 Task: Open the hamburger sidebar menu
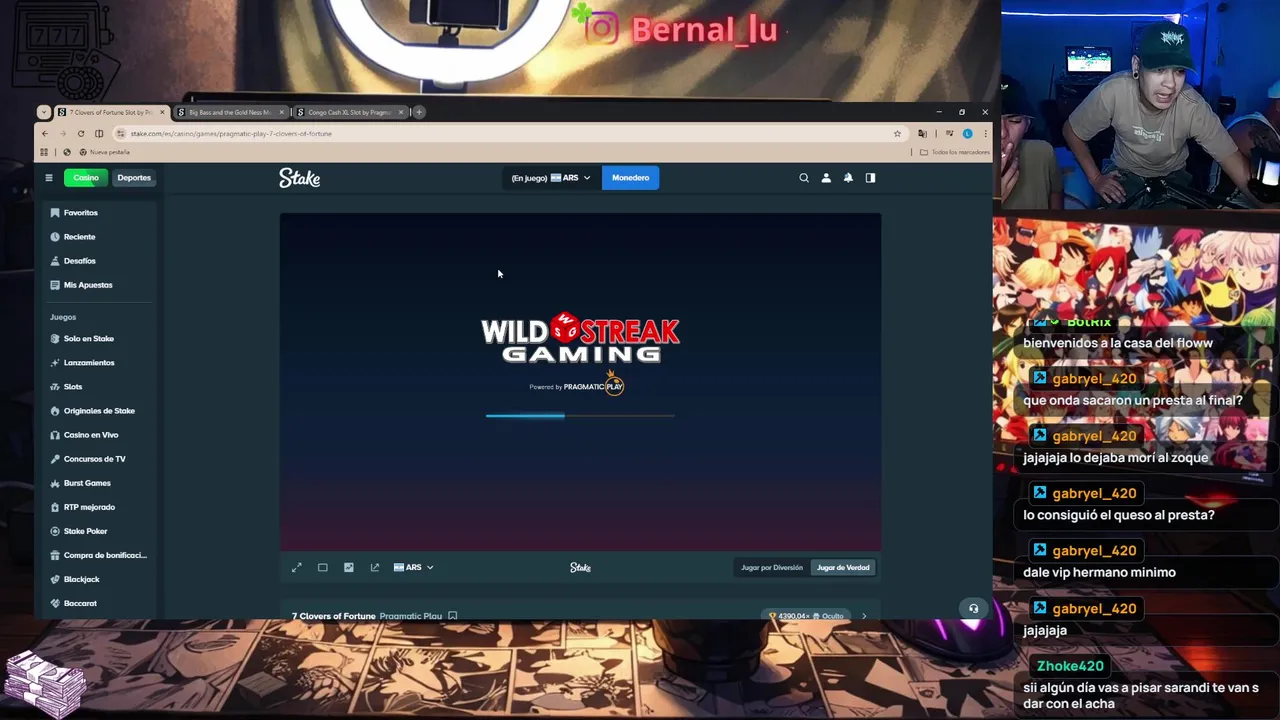(48, 178)
